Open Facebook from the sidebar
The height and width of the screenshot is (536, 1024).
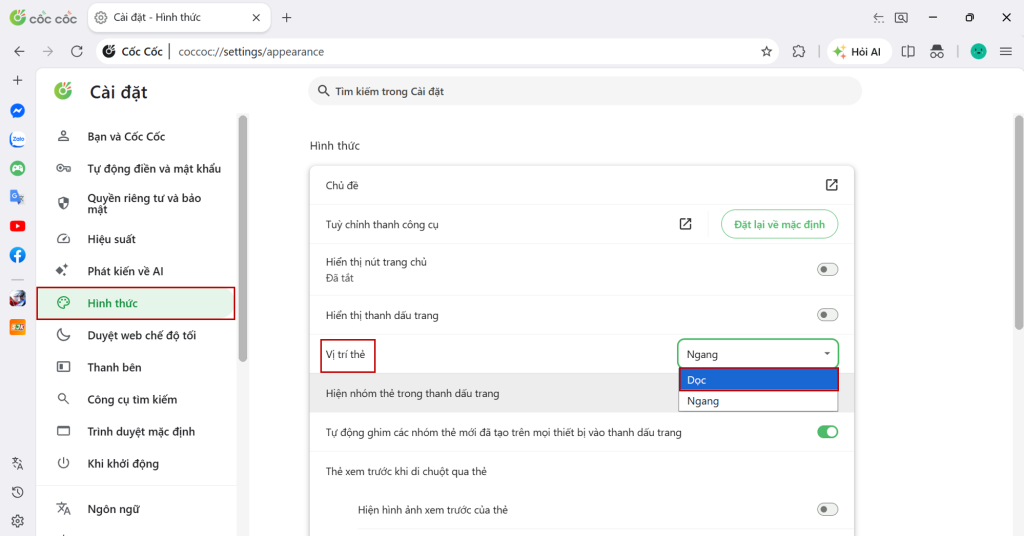(x=18, y=255)
